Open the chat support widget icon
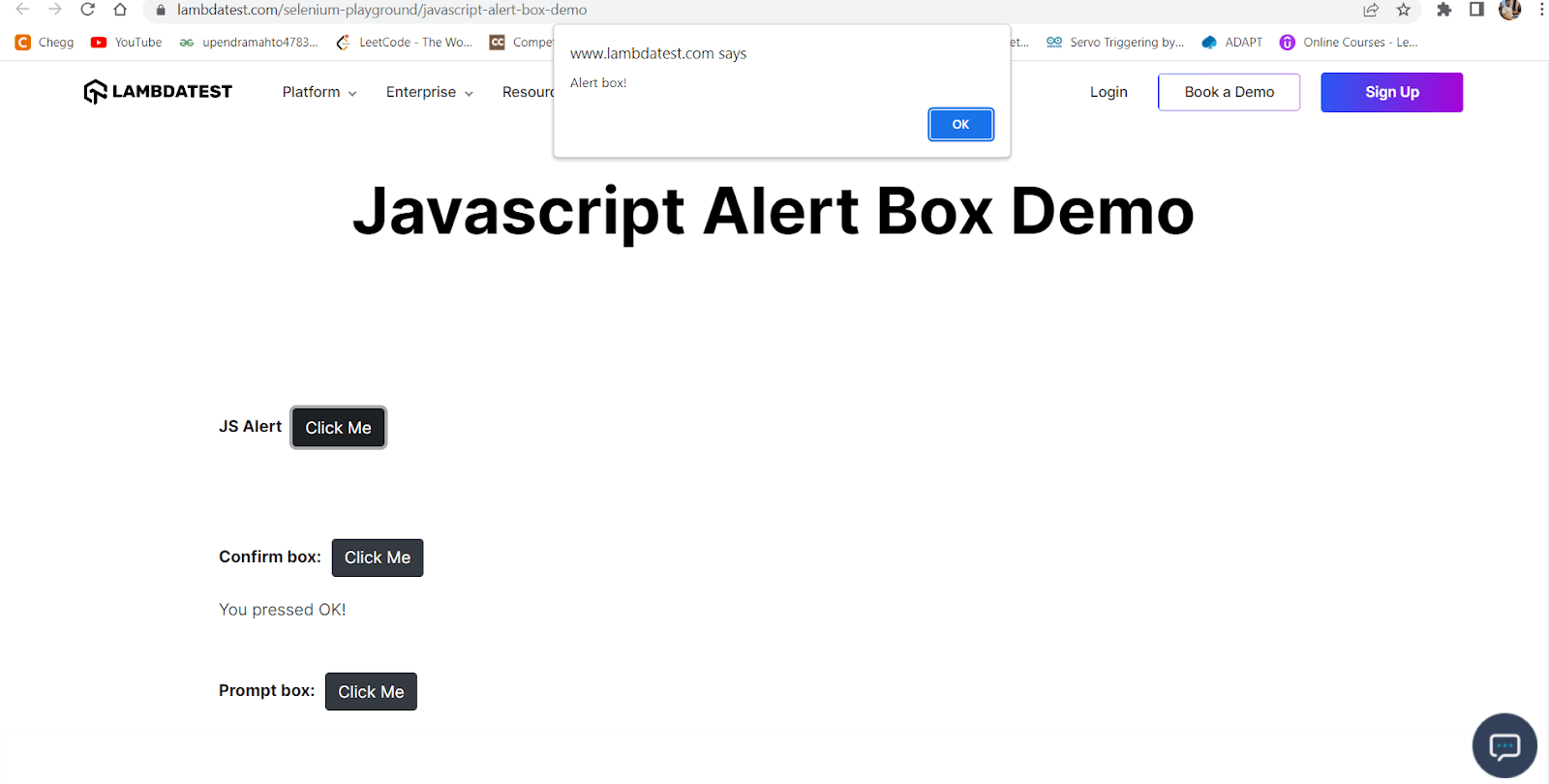This screenshot has height=784, width=1549. point(1504,746)
